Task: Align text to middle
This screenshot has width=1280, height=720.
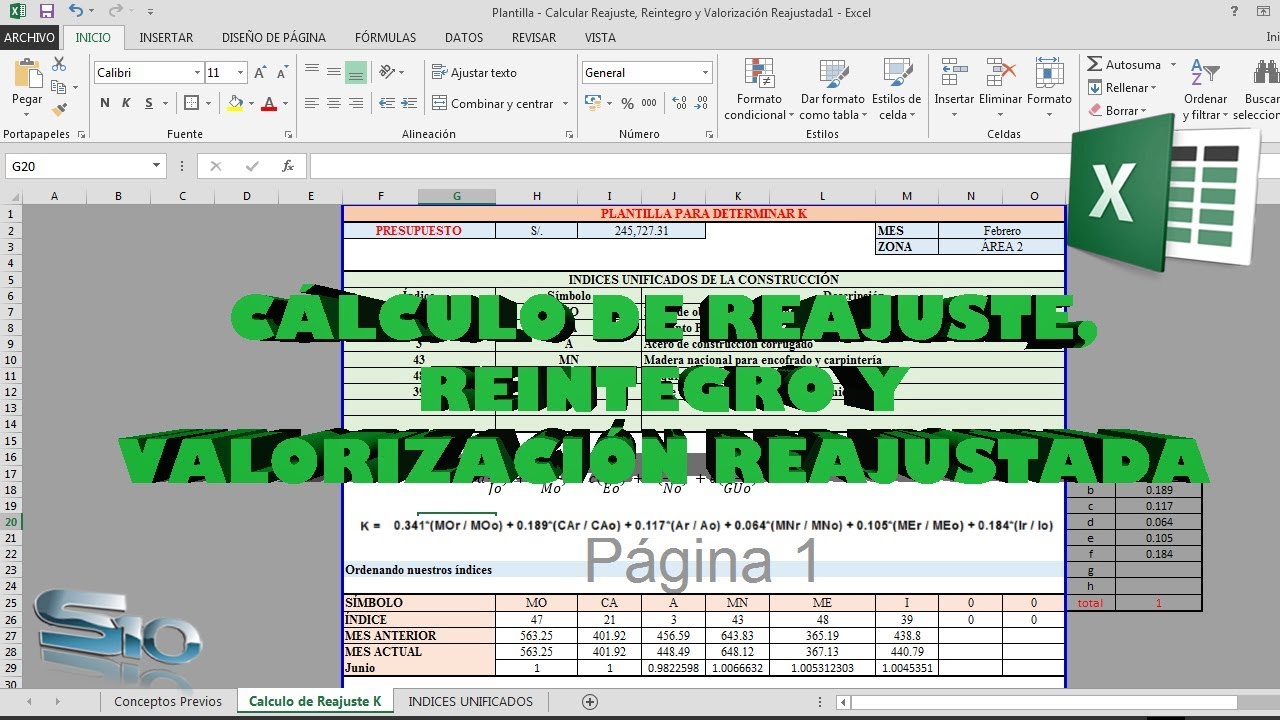Action: 333,72
